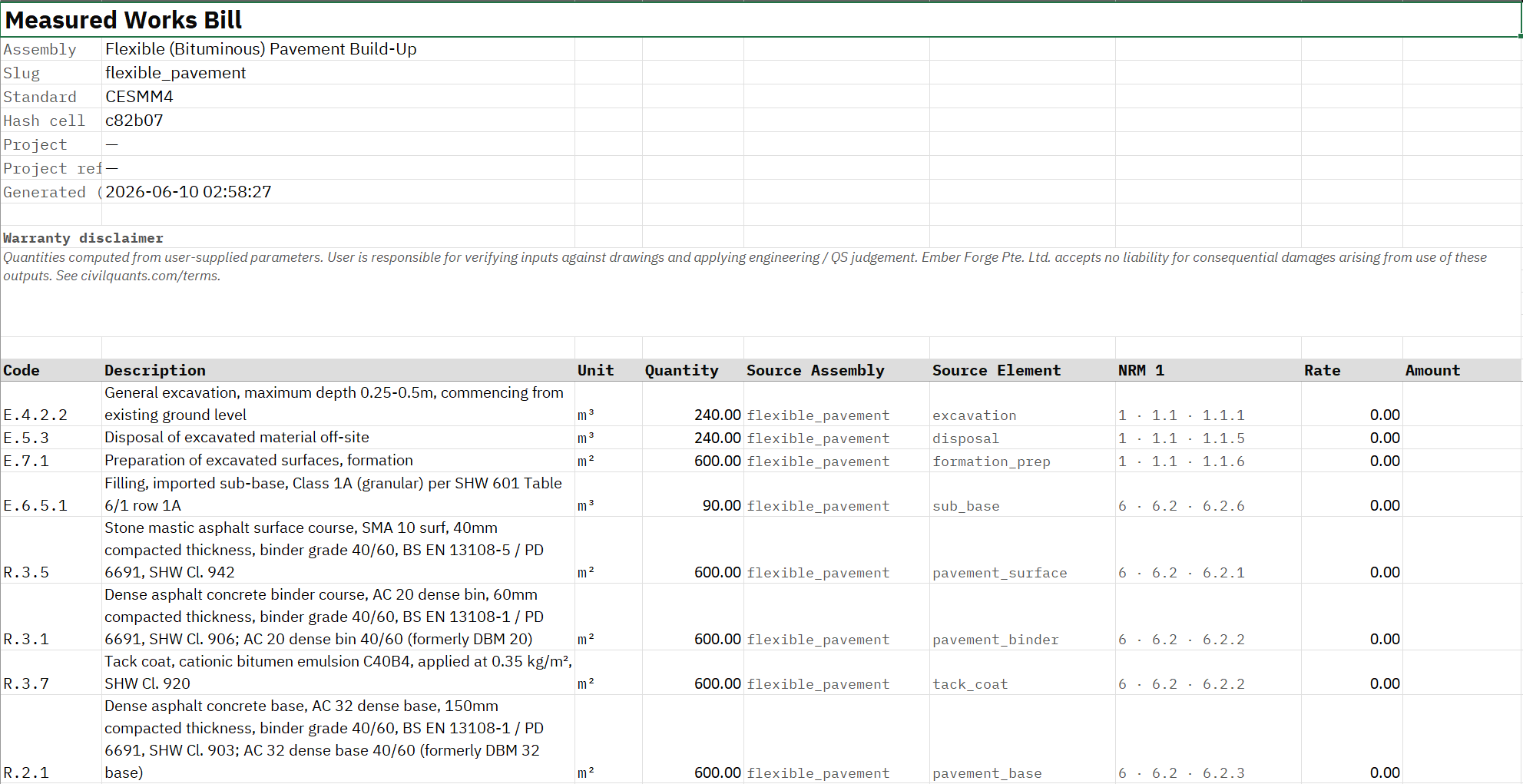Viewport: 1523px width, 784px height.
Task: Click the 'Amount' column header
Action: pyautogui.click(x=1462, y=370)
